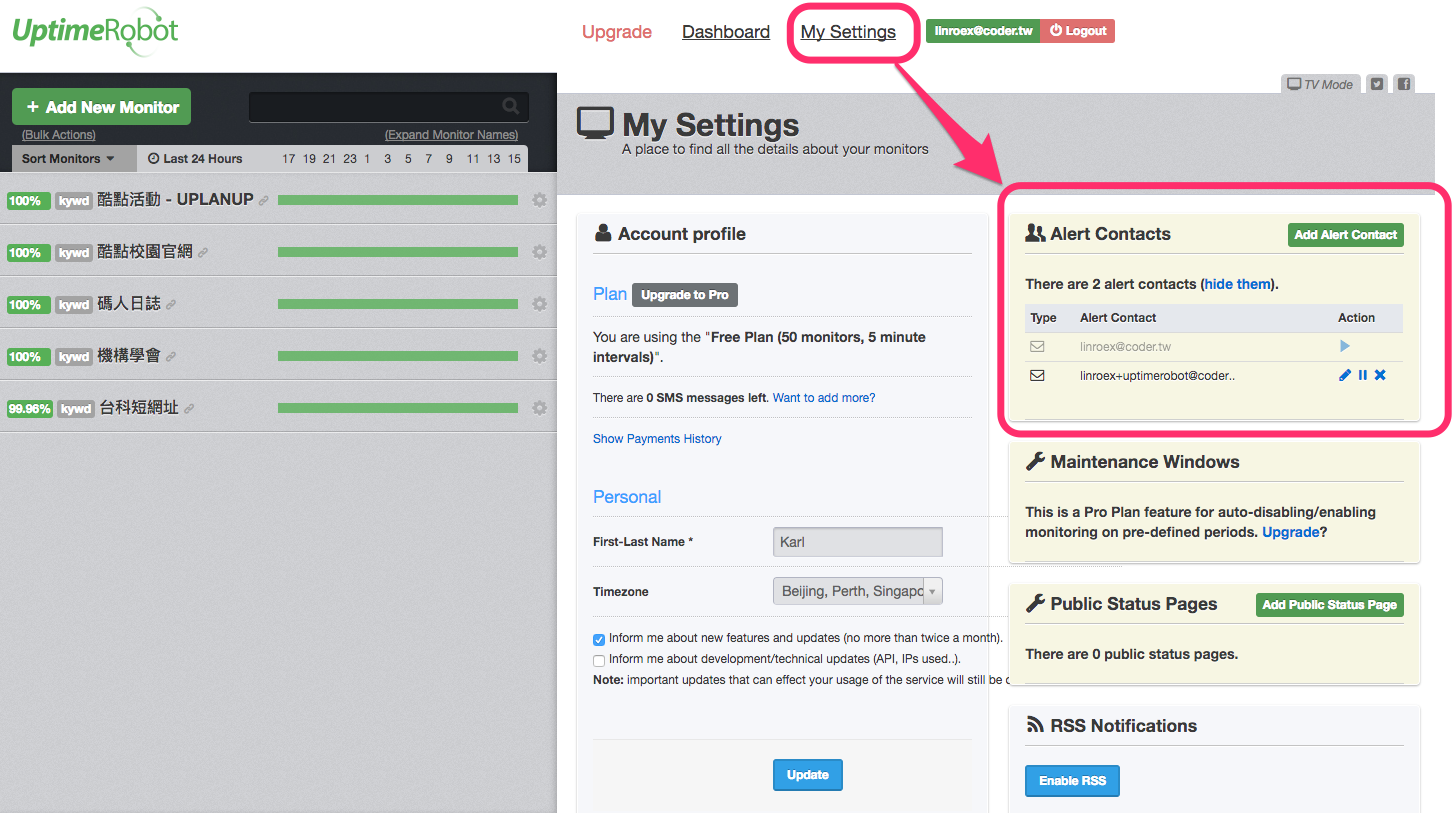Select the 酷點校園官網 monitor name
The width and height of the screenshot is (1452, 813).
[145, 252]
